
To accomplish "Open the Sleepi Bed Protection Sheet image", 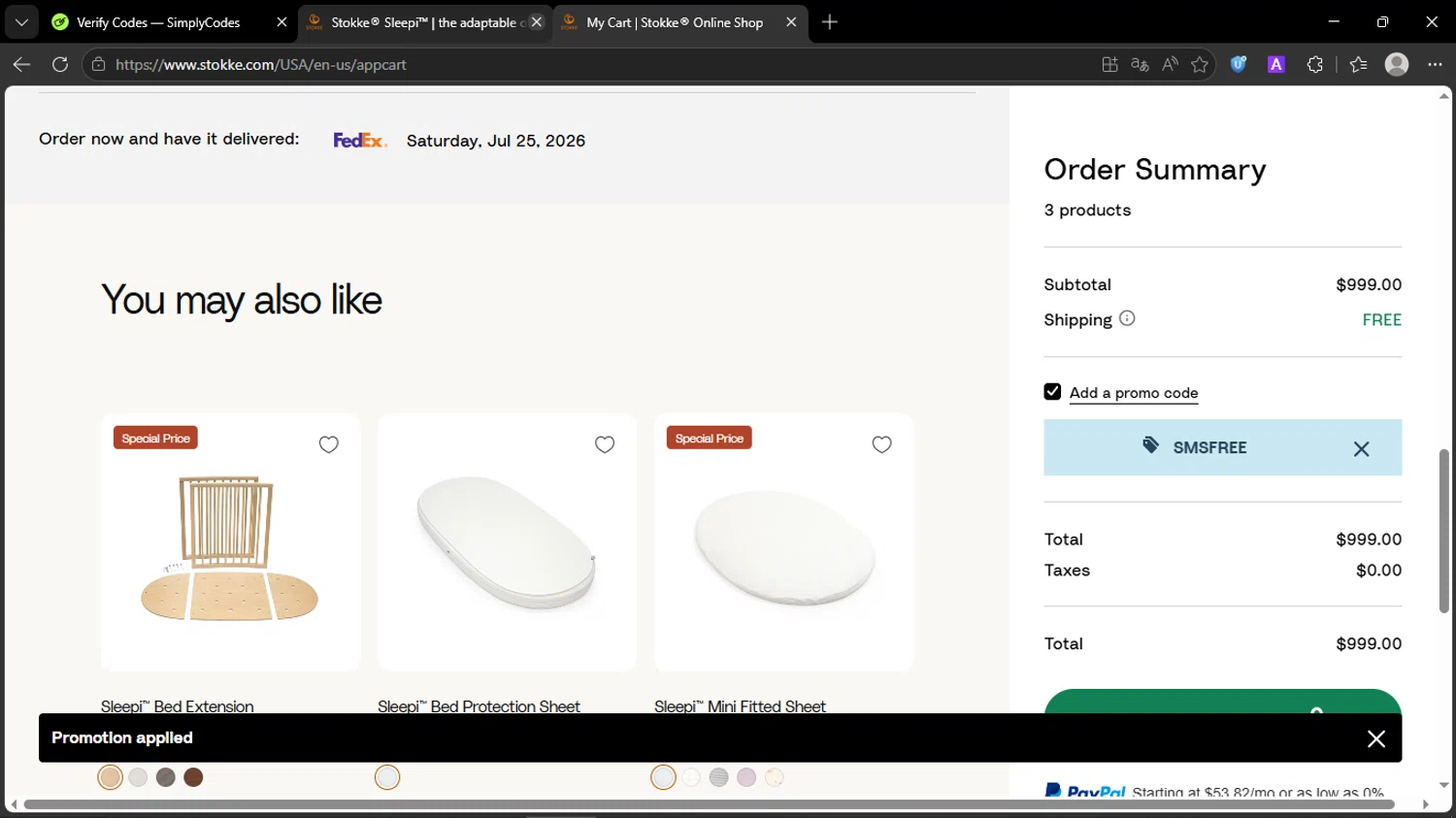I will [507, 542].
